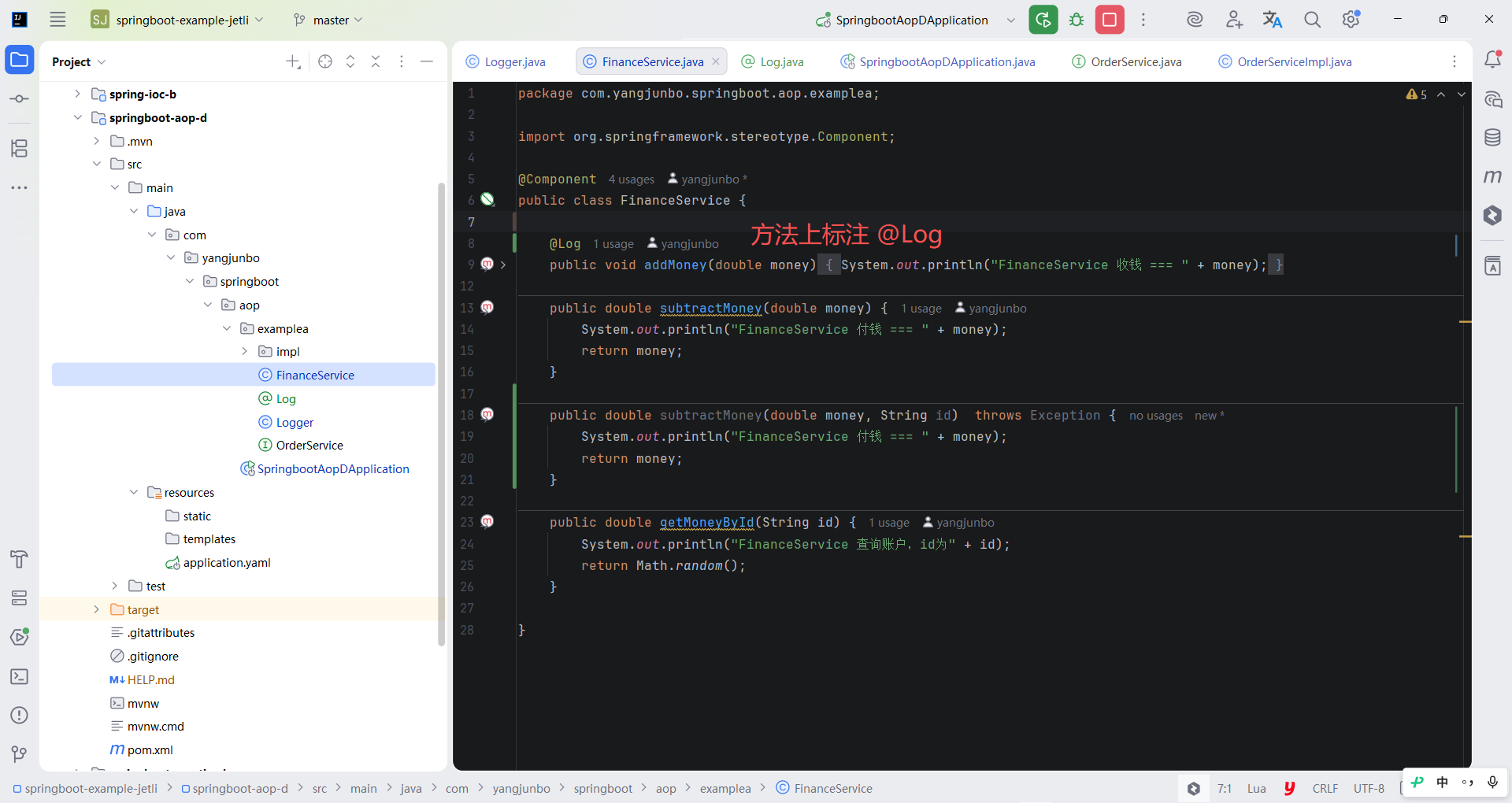Click gutter icon on addMoney line
The width and height of the screenshot is (1512, 803).
pyautogui.click(x=487, y=265)
